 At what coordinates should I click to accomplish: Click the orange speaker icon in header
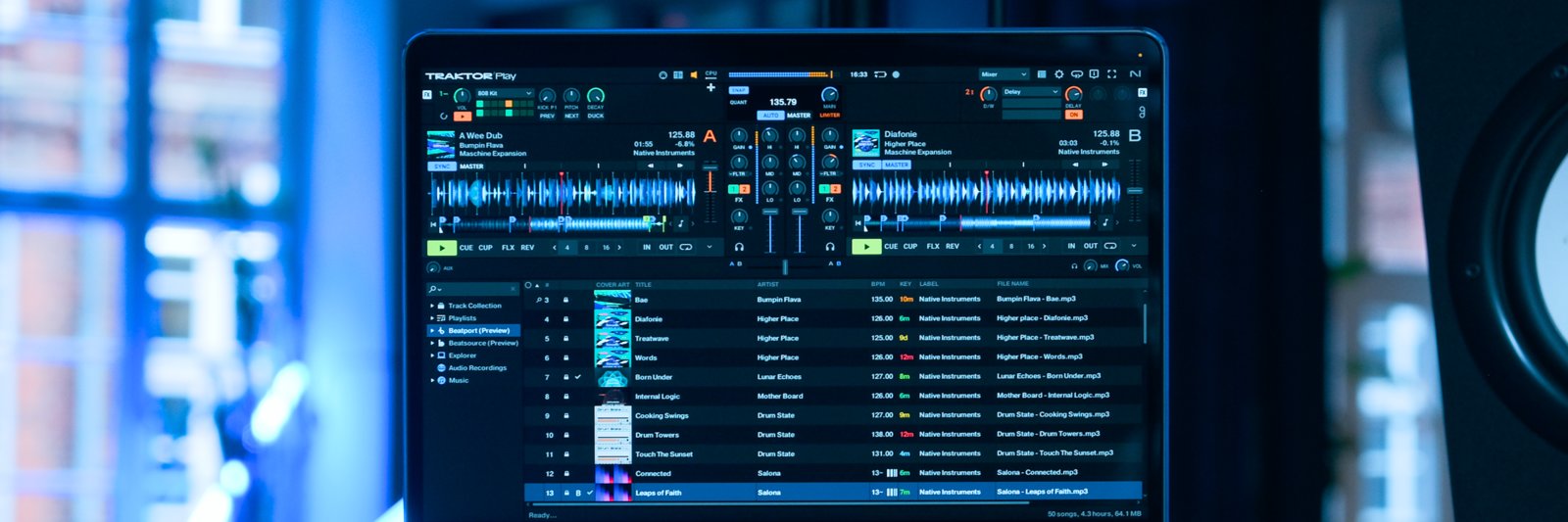point(694,74)
